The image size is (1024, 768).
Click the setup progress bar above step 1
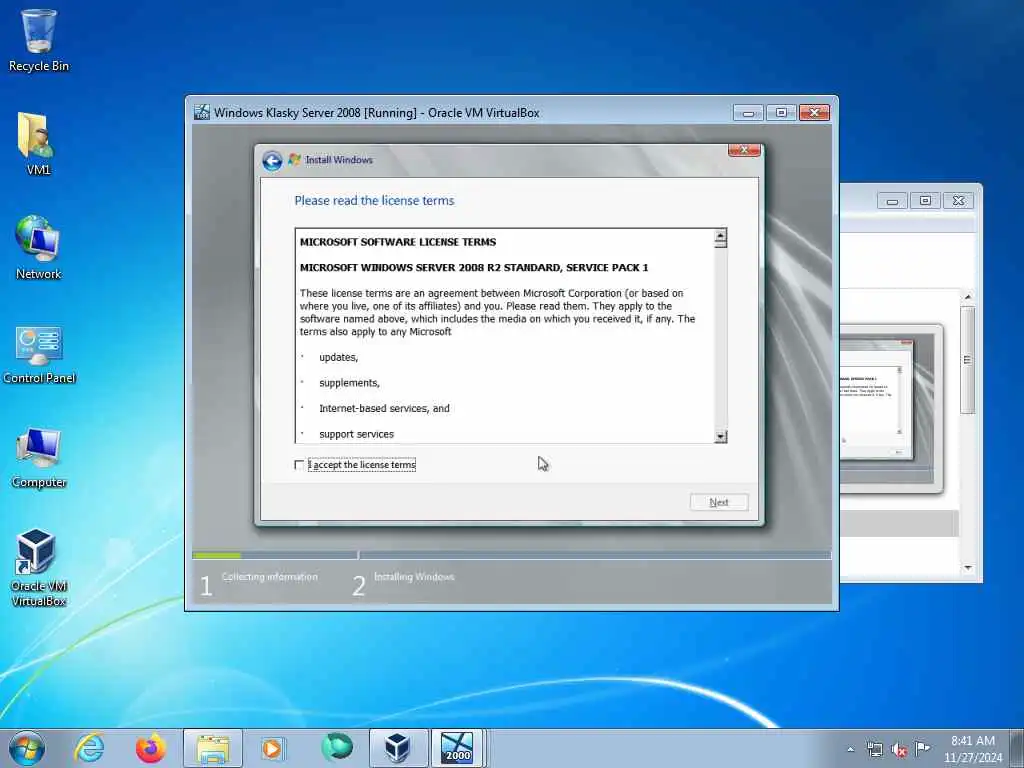(274, 555)
